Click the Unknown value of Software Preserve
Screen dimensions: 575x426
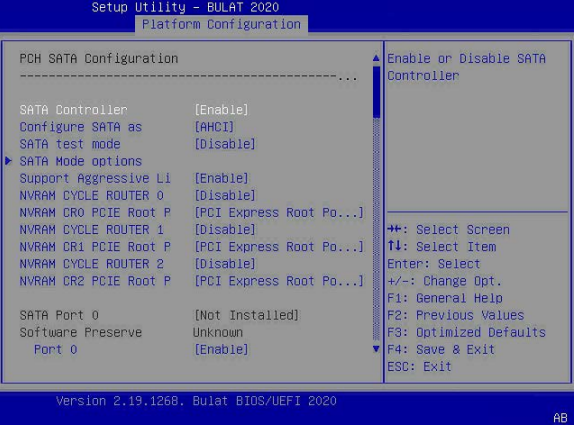coord(218,332)
